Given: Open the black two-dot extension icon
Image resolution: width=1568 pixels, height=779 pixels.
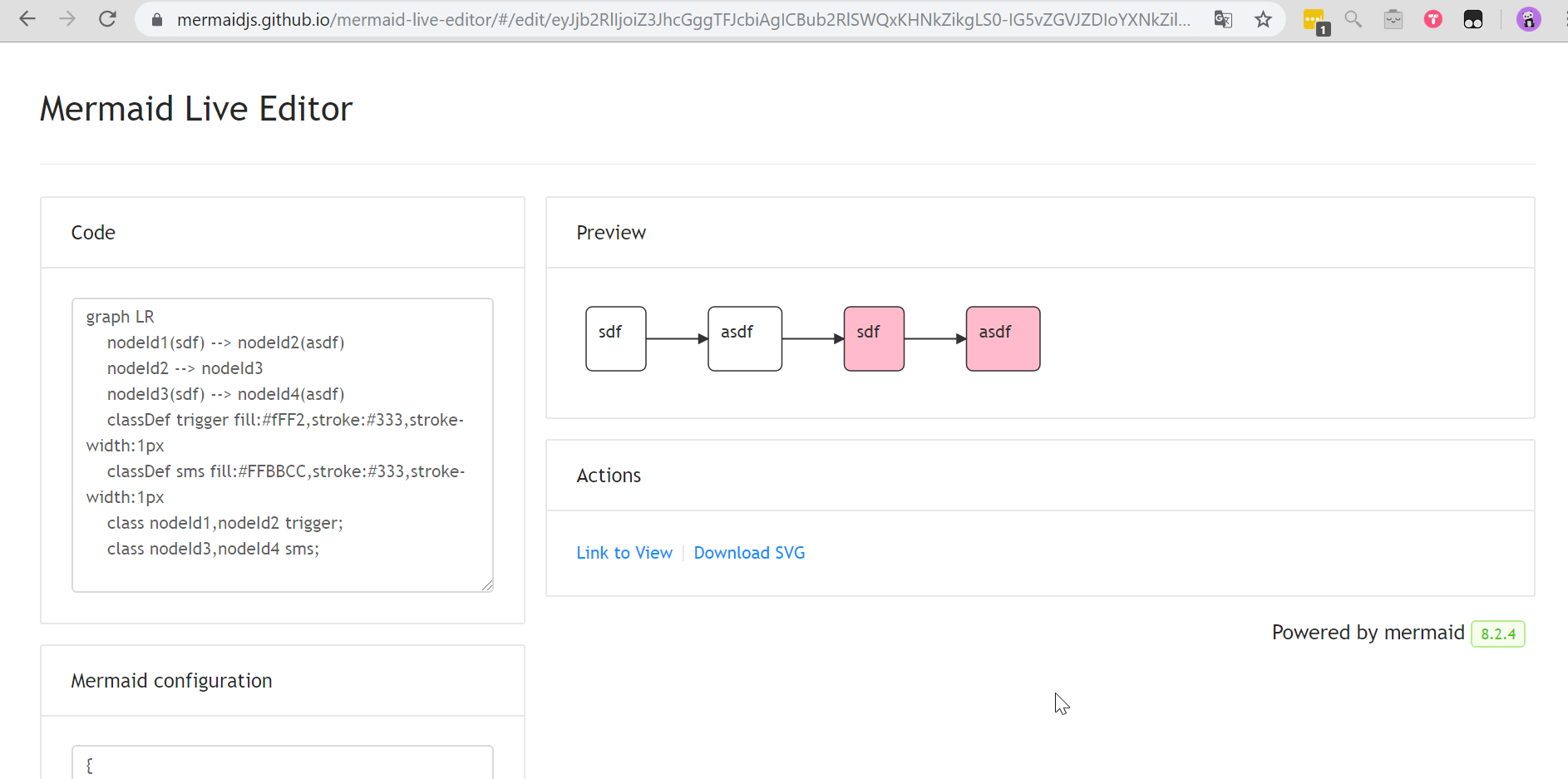Looking at the screenshot, I should point(1473,18).
